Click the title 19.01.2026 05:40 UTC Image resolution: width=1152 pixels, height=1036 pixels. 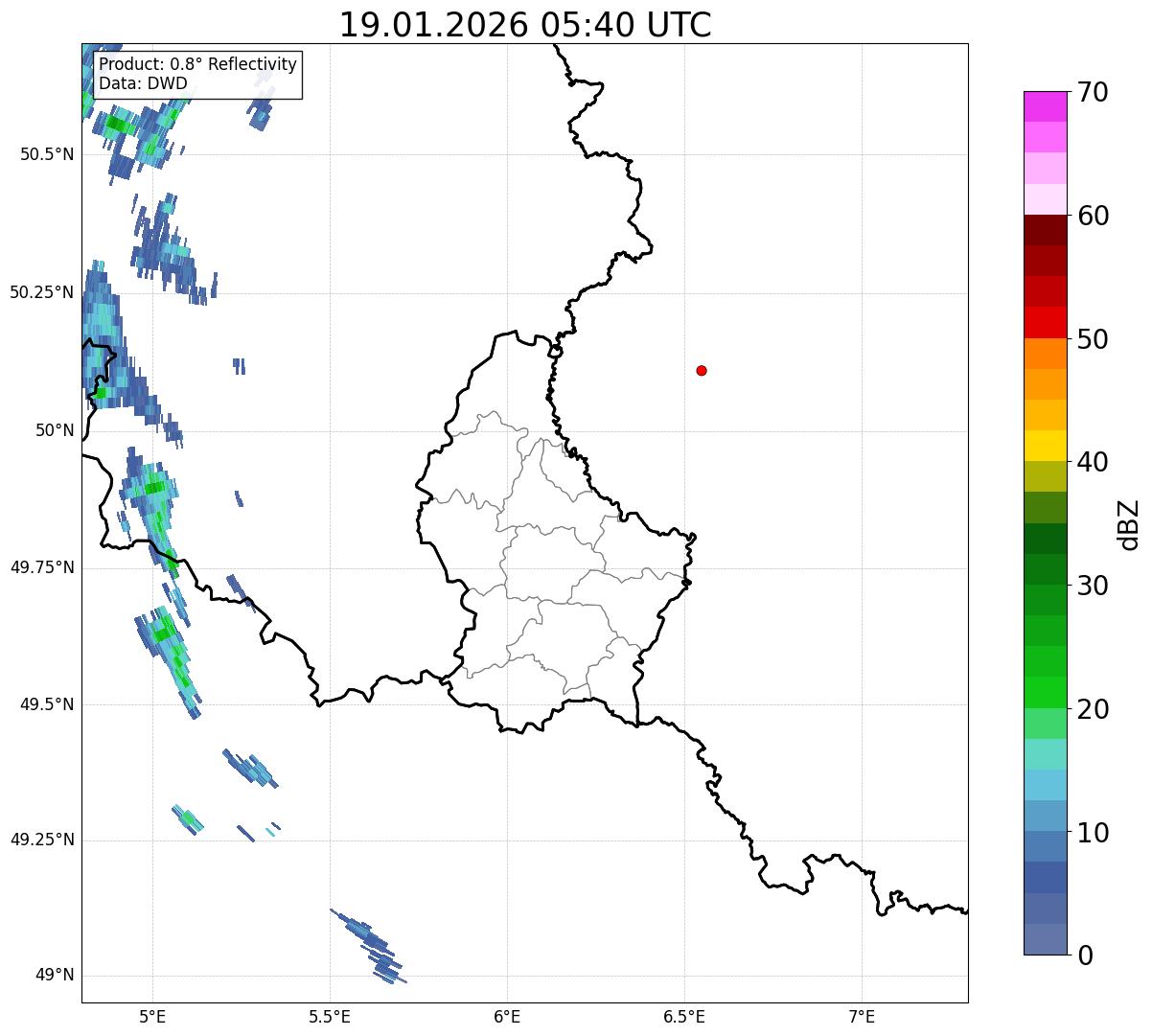click(525, 24)
